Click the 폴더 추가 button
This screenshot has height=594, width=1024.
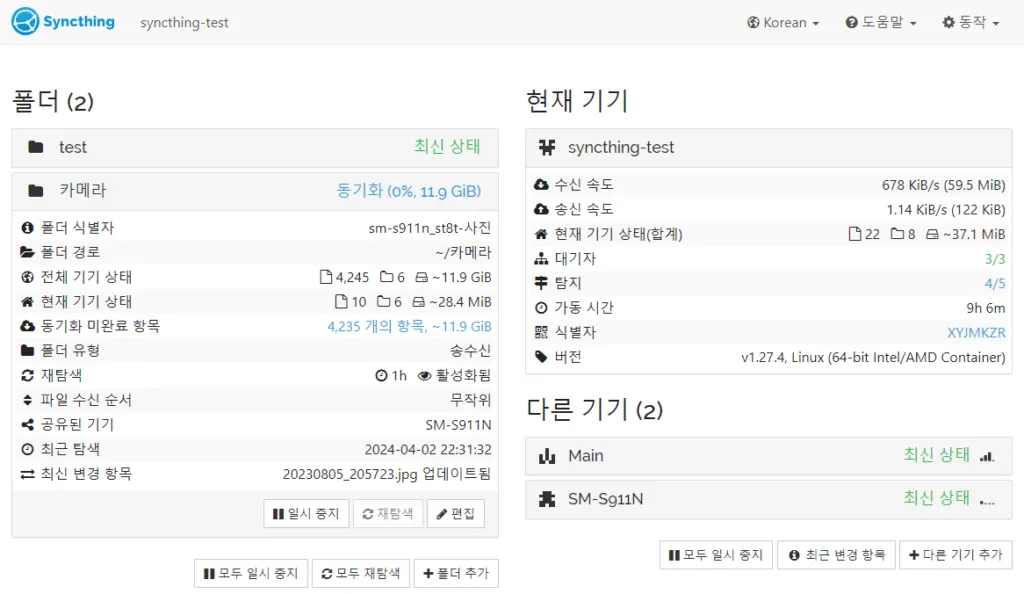pos(455,573)
